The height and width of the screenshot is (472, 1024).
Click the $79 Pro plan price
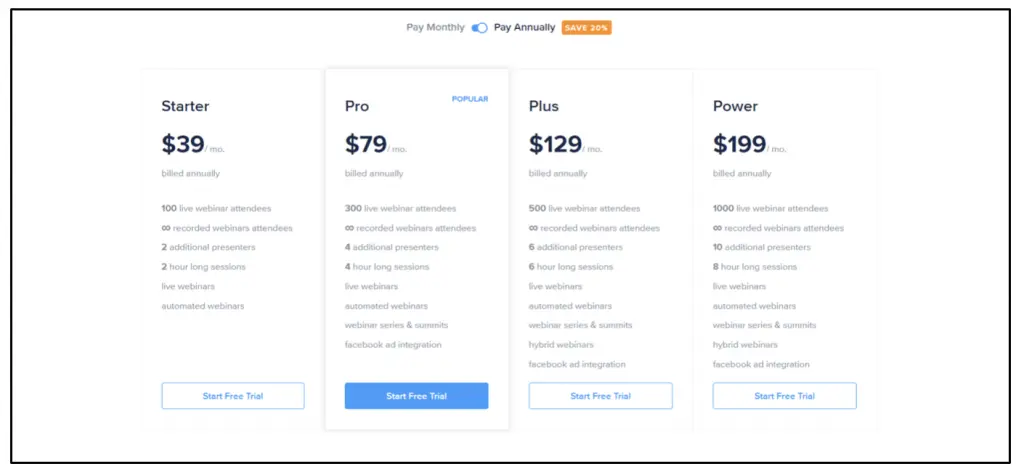(x=366, y=145)
